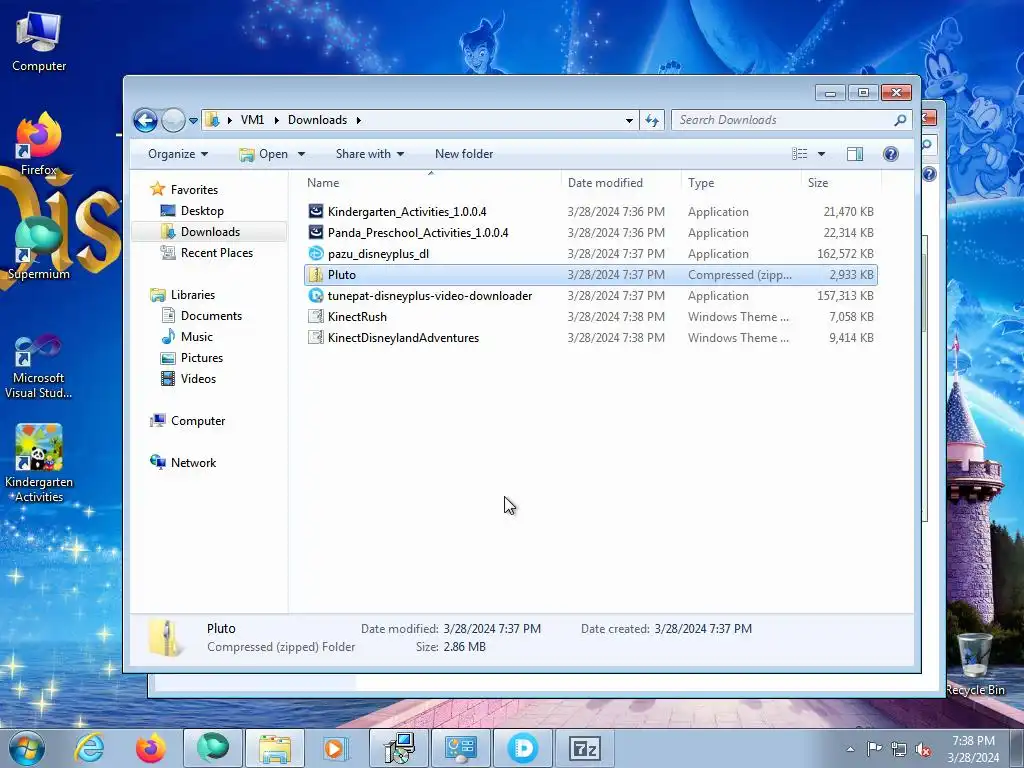Click Kindergarten Activities desktop shortcut
1024x768 pixels.
tap(39, 464)
